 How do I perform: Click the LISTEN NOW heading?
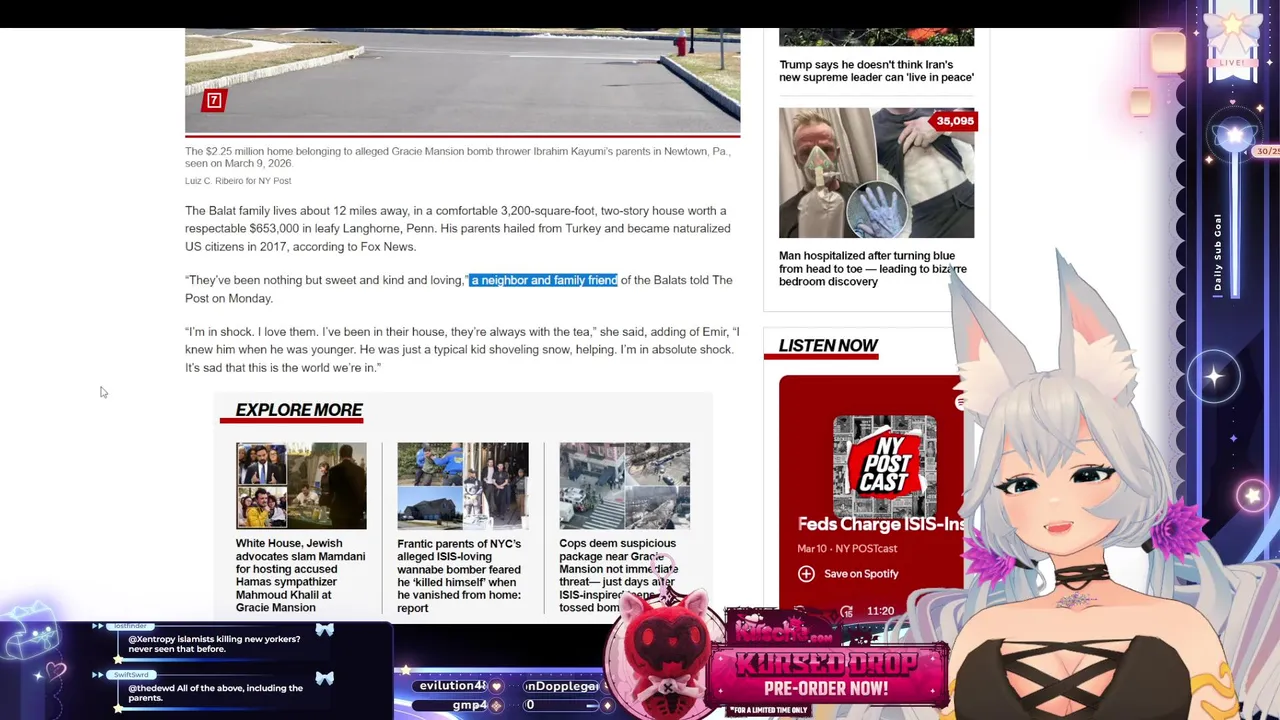[828, 346]
